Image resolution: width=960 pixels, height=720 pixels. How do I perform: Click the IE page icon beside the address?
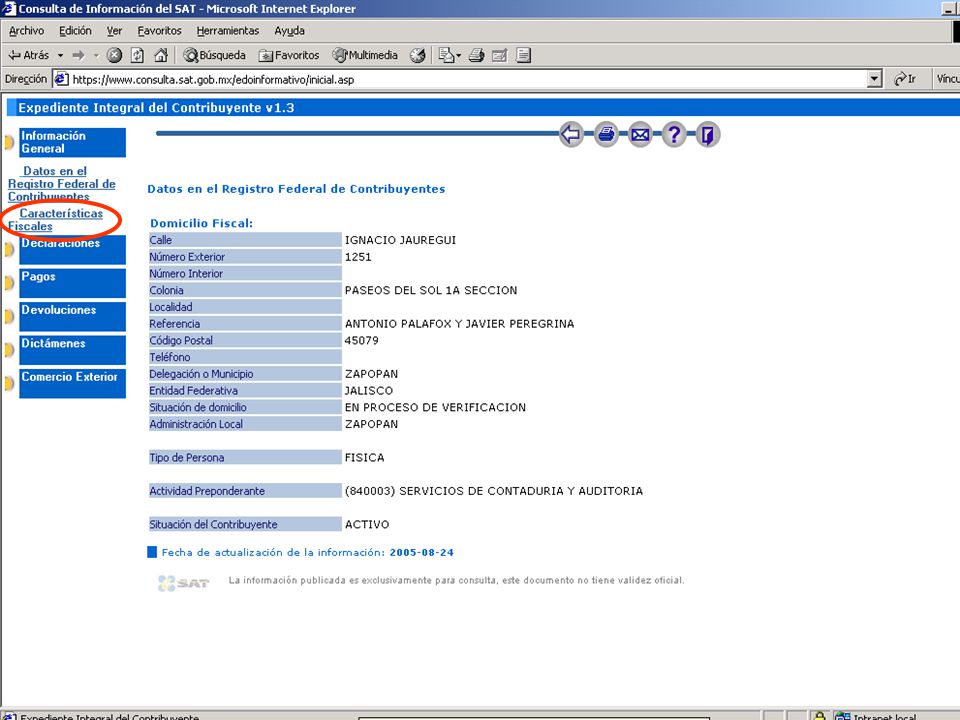click(61, 79)
